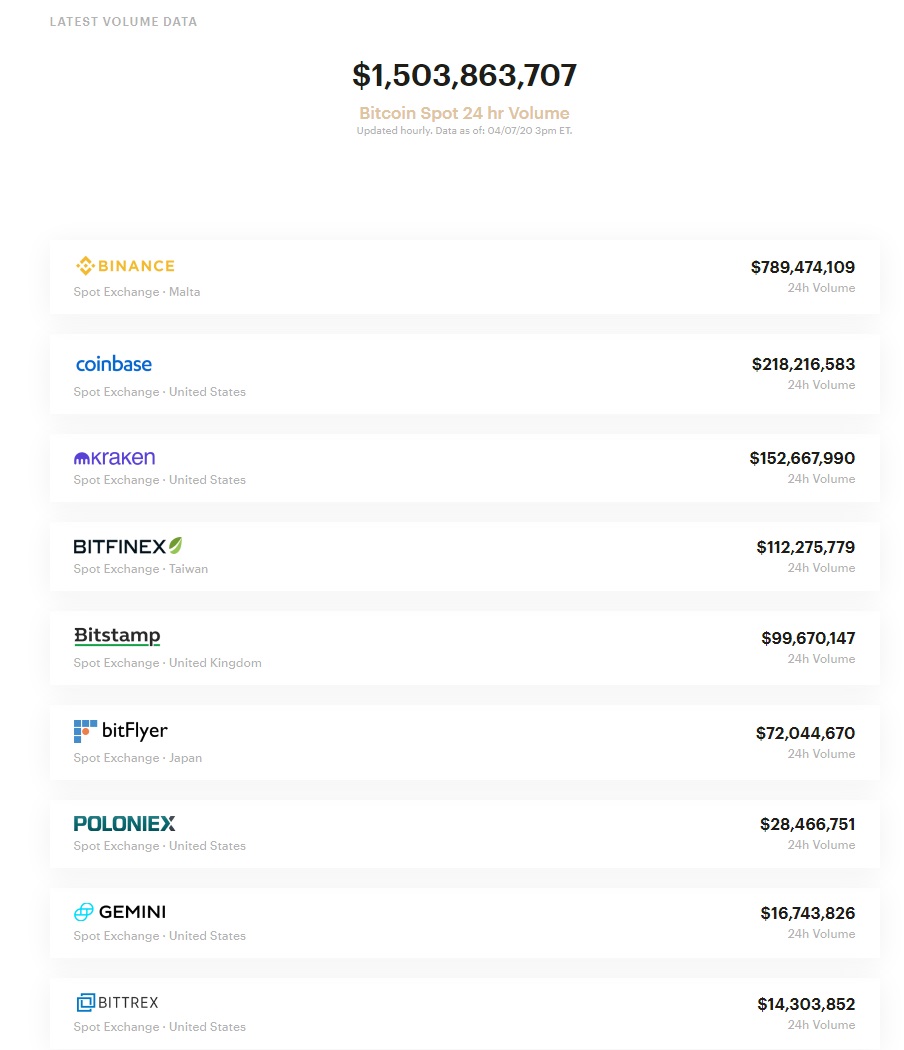Click the Coinbase logo
Image resolution: width=904 pixels, height=1050 pixels.
[x=113, y=364]
